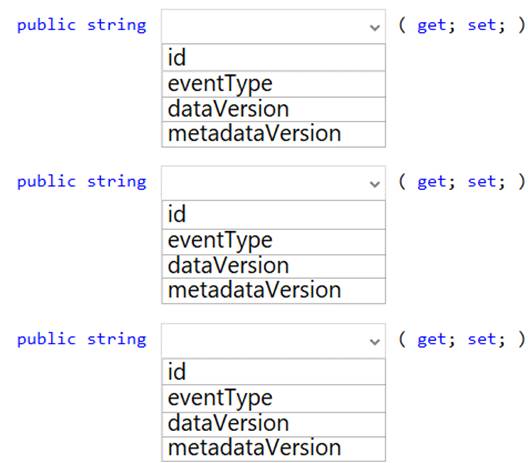Pick dataVersion in the second dropdown list
Viewport: 528px width, 463px height.
tap(273, 266)
